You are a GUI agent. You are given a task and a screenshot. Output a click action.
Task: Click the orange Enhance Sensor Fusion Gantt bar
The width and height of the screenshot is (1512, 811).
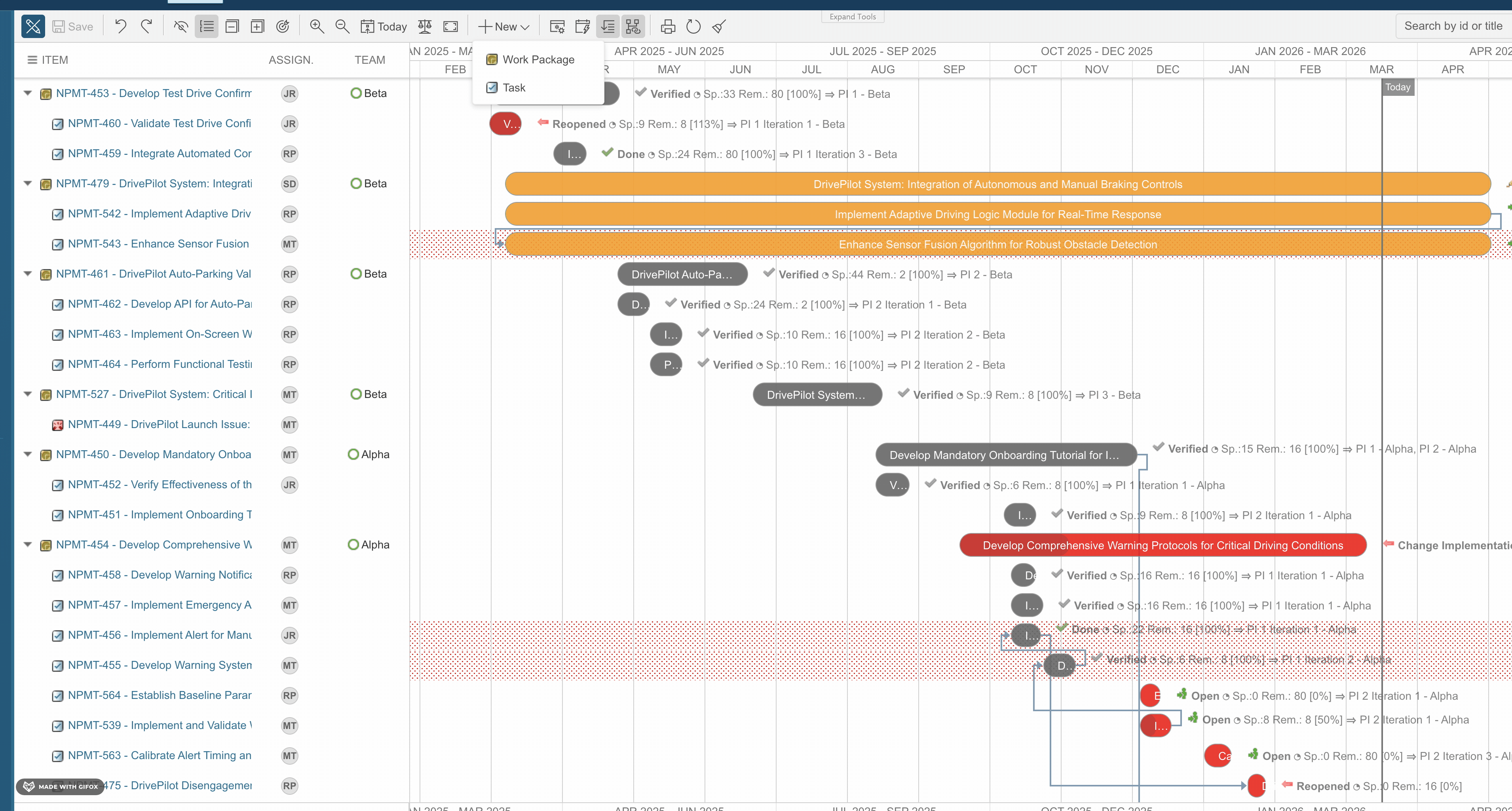pos(998,244)
